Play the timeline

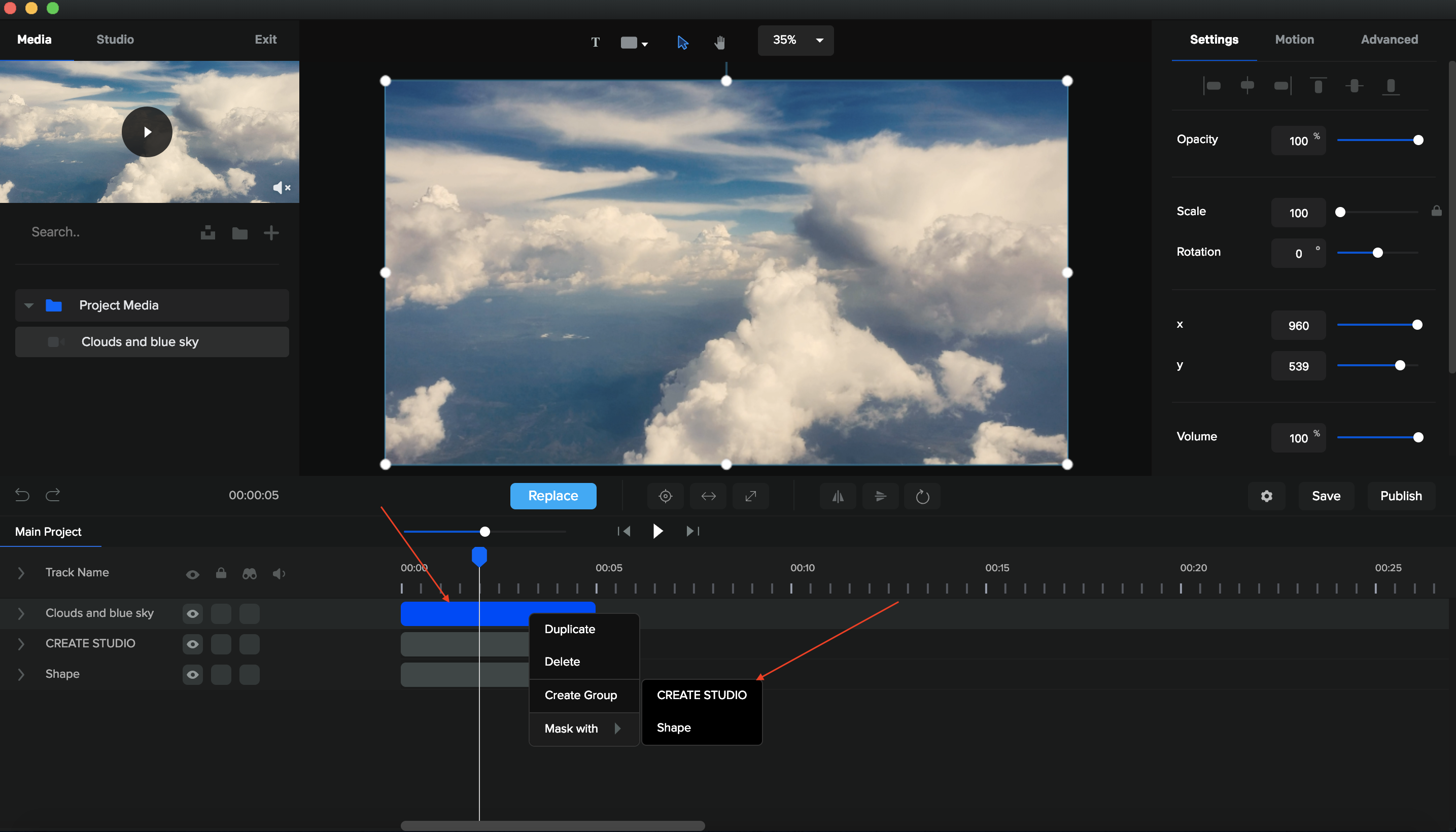tap(657, 532)
